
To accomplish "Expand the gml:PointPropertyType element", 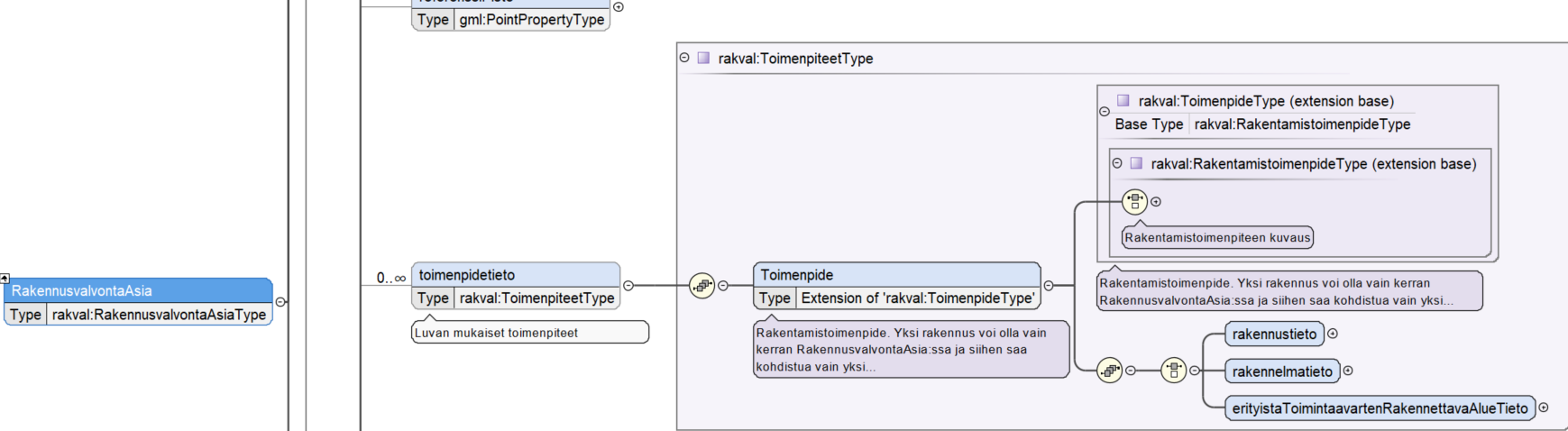I will click(619, 7).
